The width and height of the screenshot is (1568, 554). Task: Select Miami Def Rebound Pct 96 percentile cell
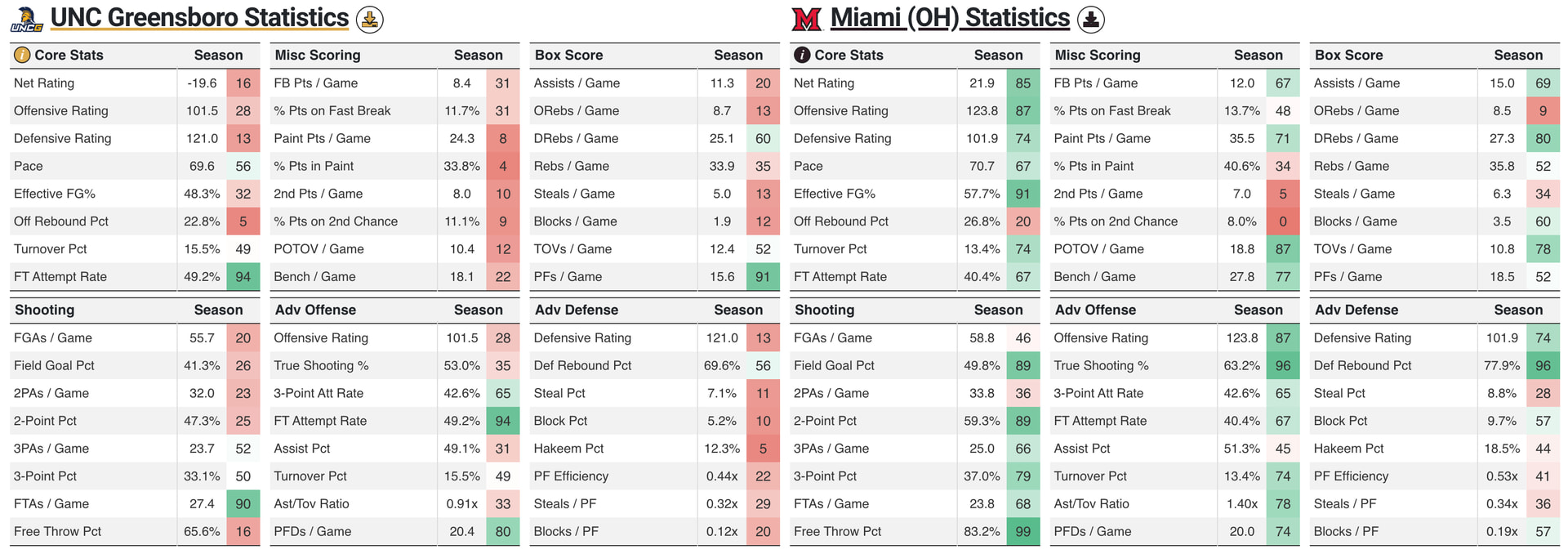click(1543, 366)
